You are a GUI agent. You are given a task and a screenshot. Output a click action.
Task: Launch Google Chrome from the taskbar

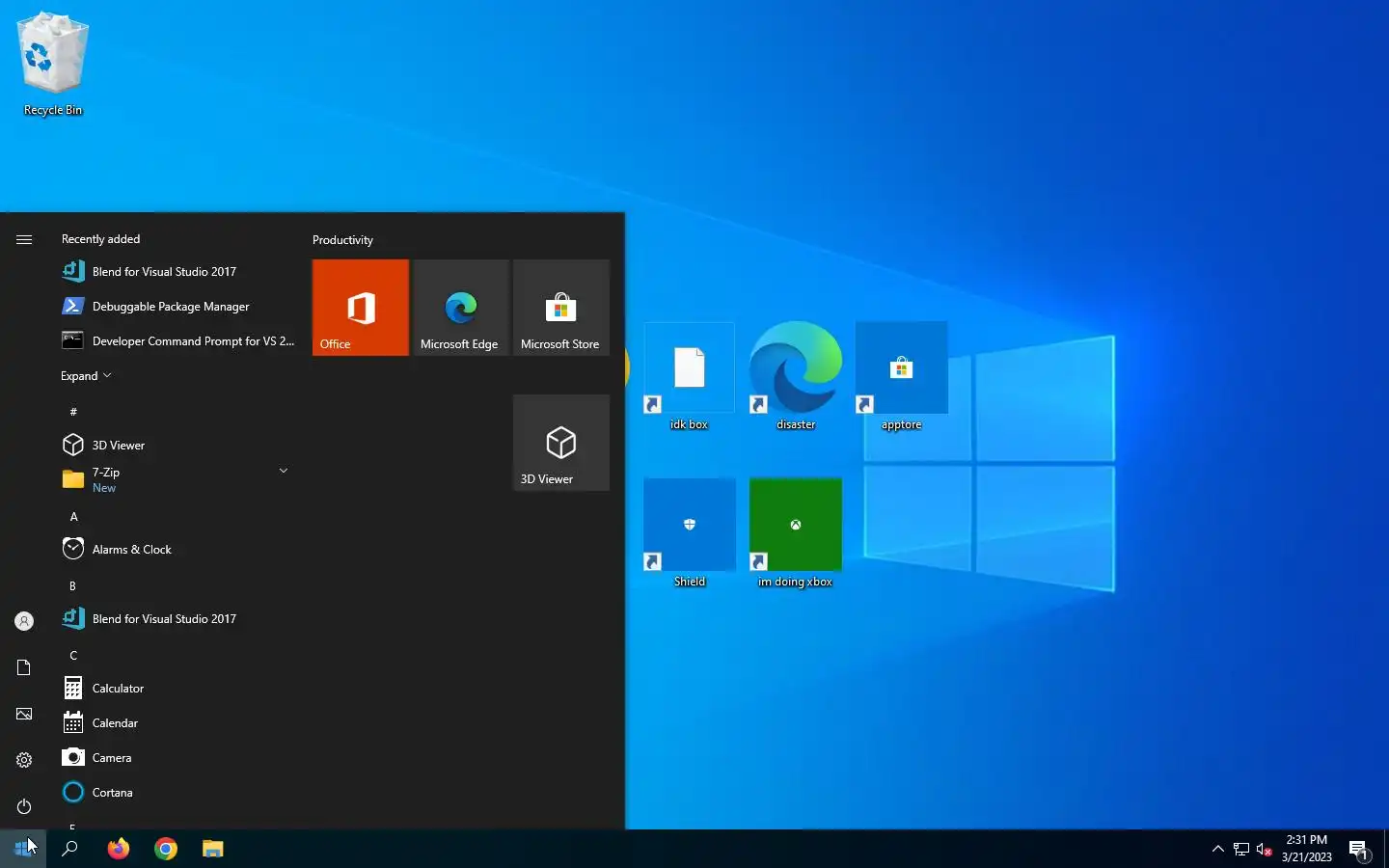coord(166,849)
